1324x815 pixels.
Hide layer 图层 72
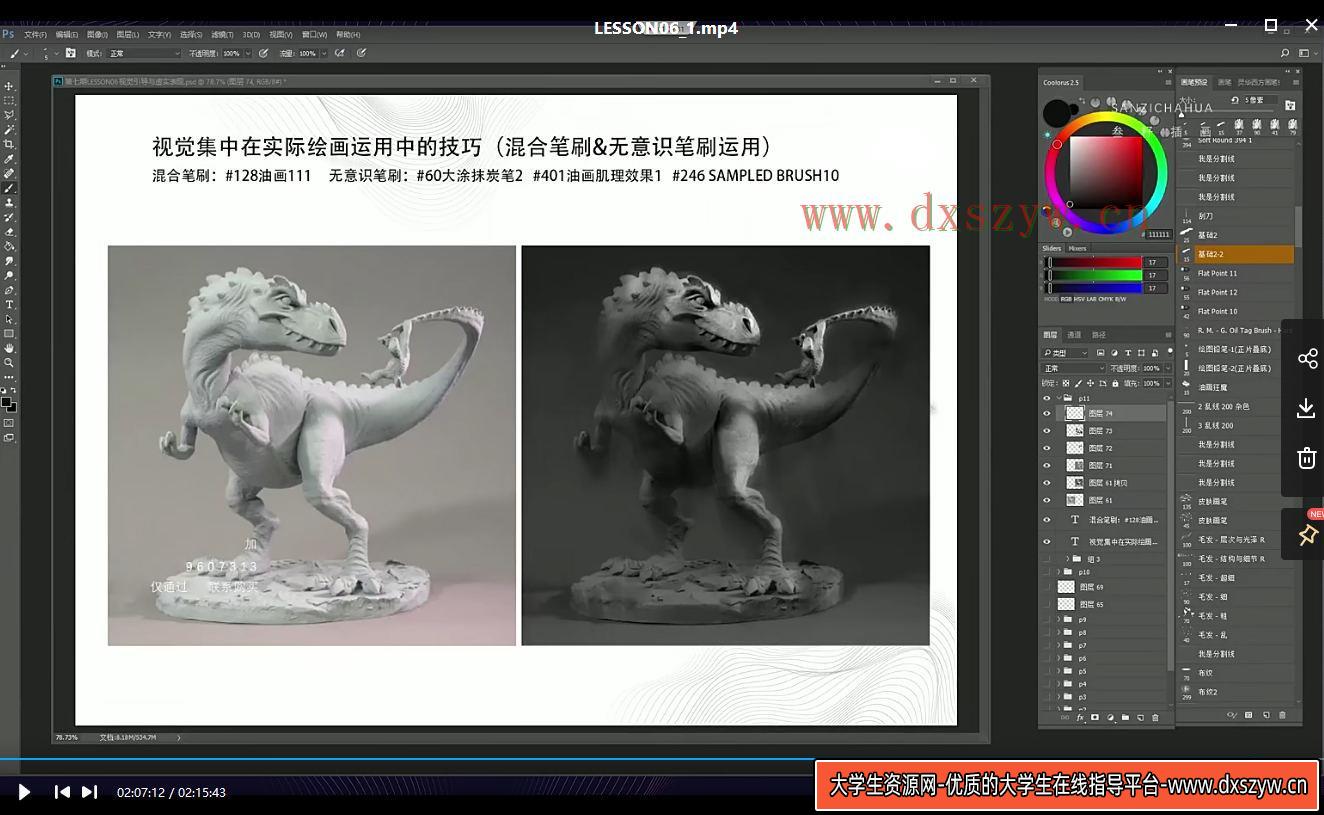point(1047,448)
